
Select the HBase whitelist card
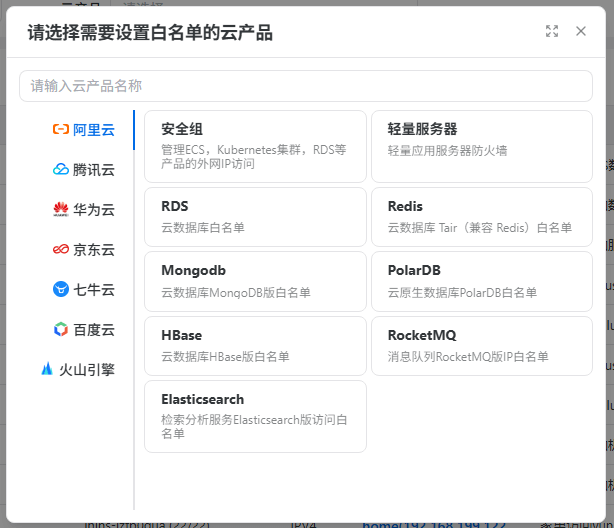tap(255, 344)
